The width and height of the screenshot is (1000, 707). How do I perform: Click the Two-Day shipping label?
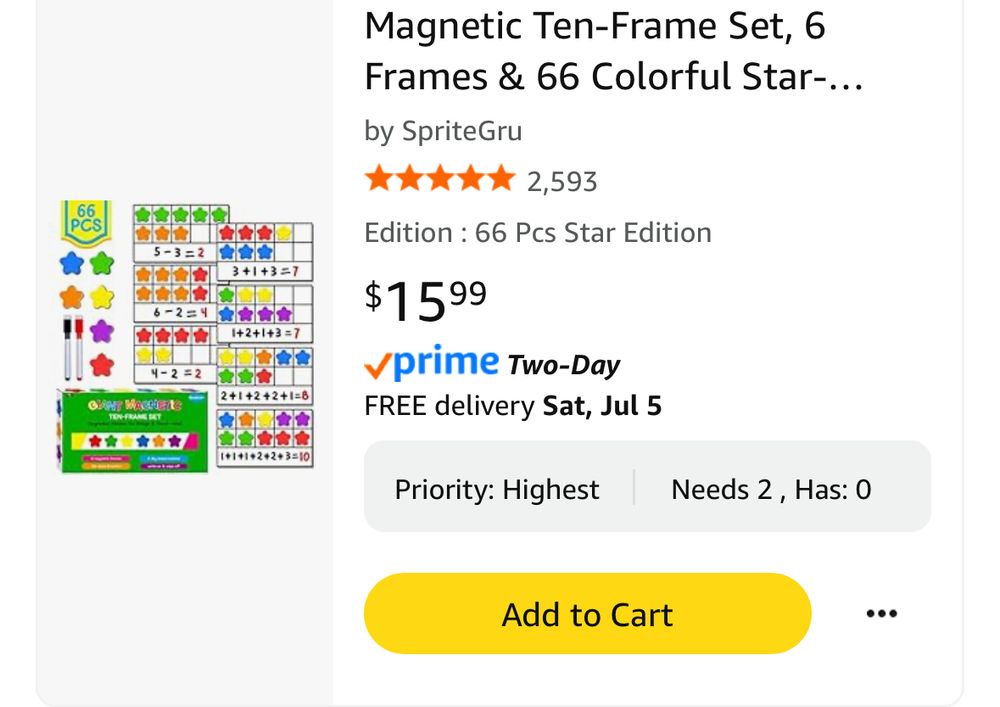[x=564, y=365]
